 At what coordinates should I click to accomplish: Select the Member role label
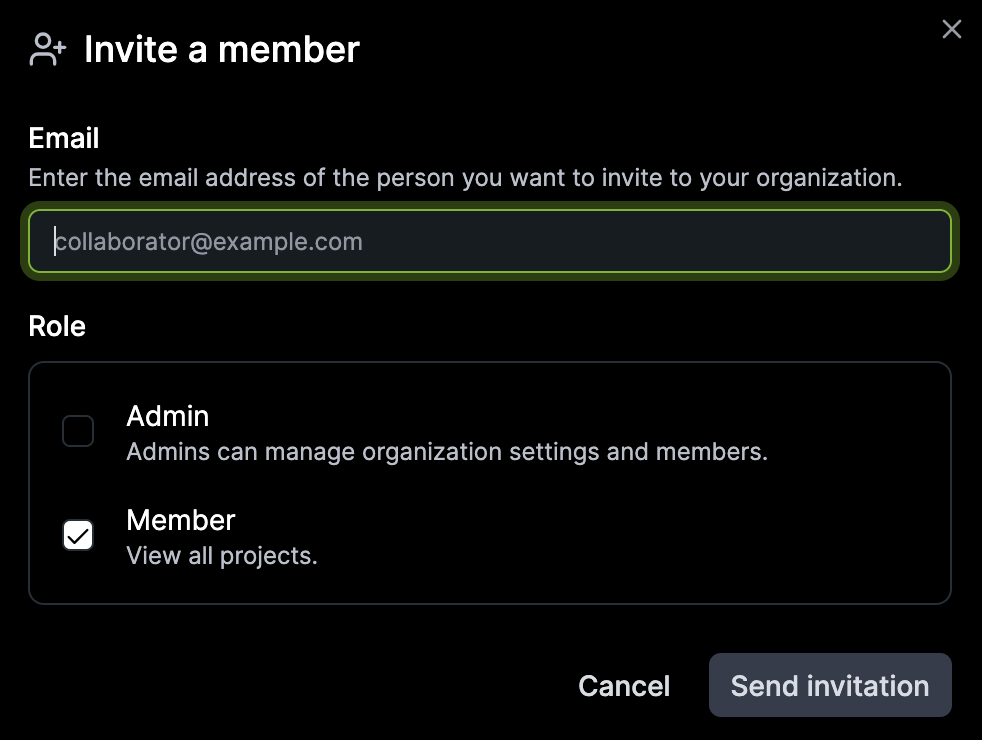point(181,520)
